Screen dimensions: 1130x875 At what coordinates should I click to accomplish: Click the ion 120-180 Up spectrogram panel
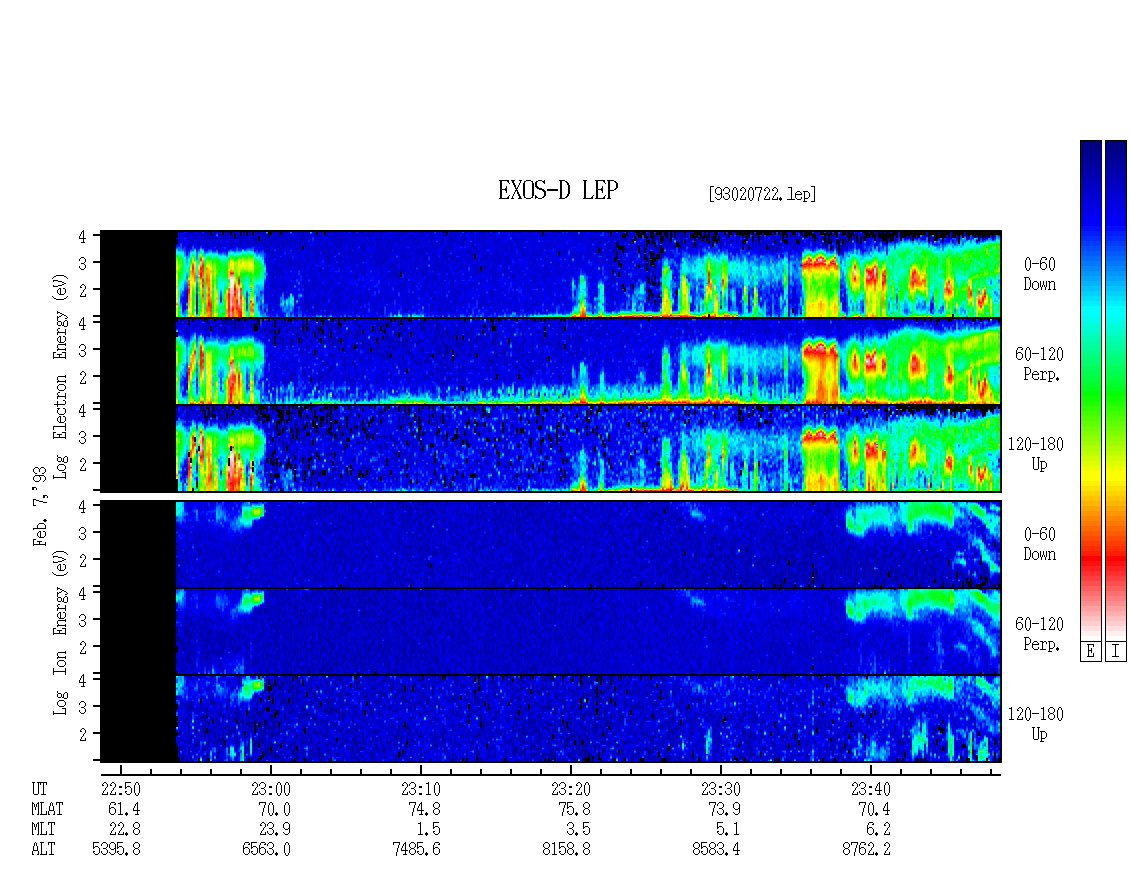tap(551, 719)
